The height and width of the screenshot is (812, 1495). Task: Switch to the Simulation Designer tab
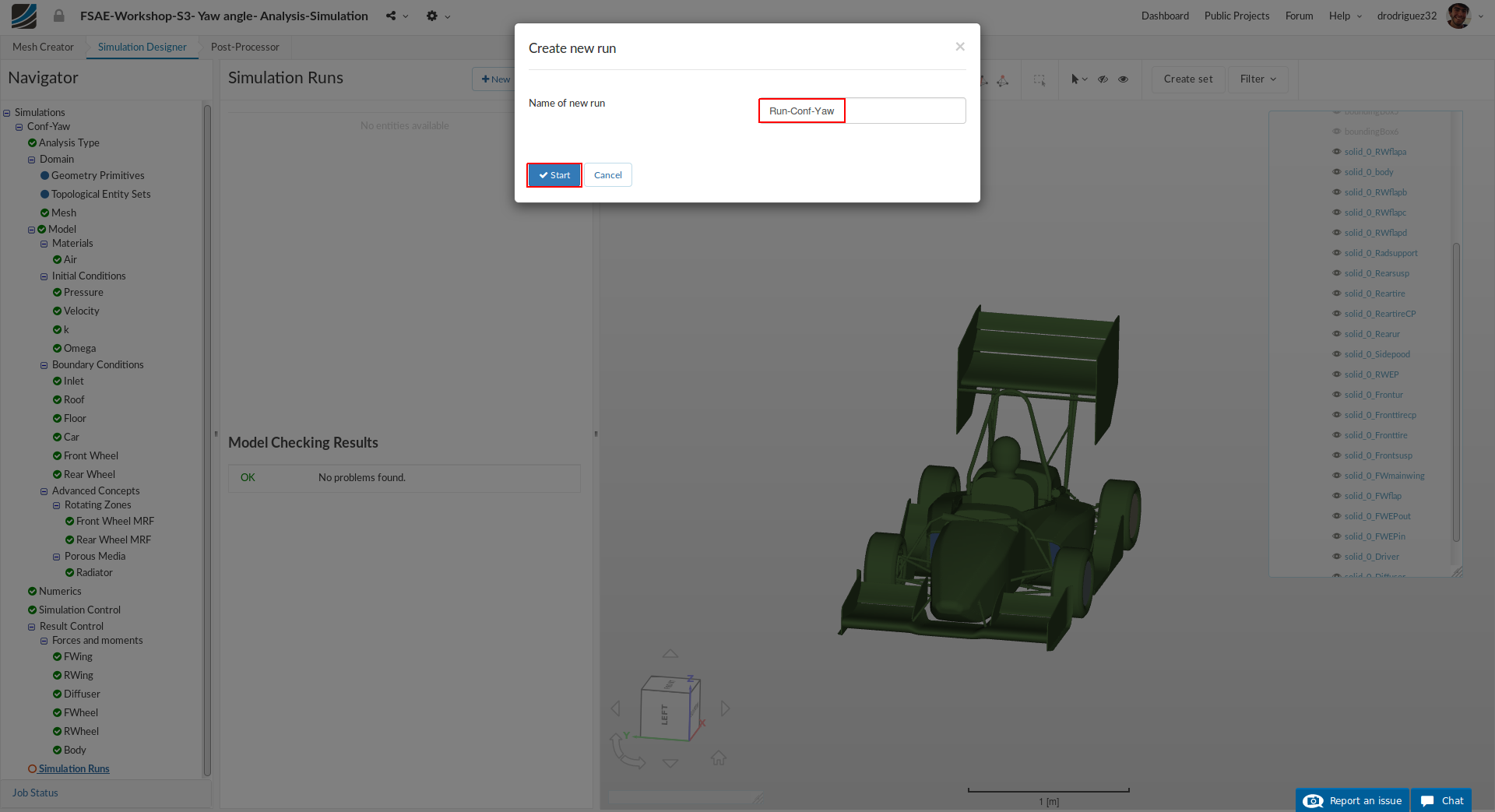tap(142, 47)
